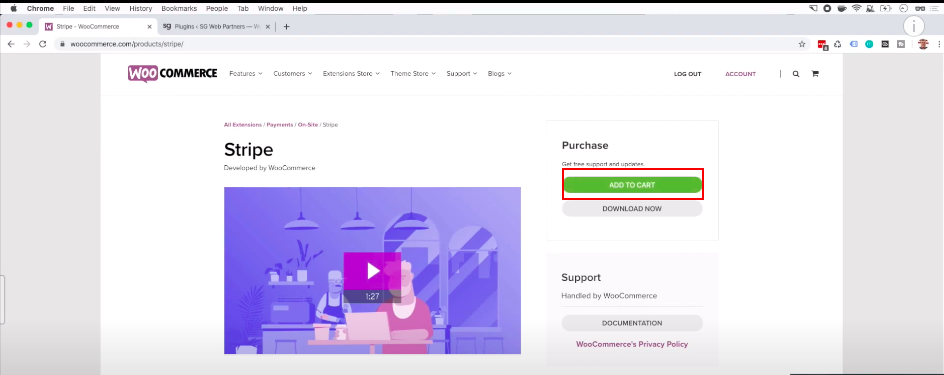Viewport: 944px width, 375px height.
Task: Click the 'Developed by WooCommerce' text
Action: (x=269, y=168)
